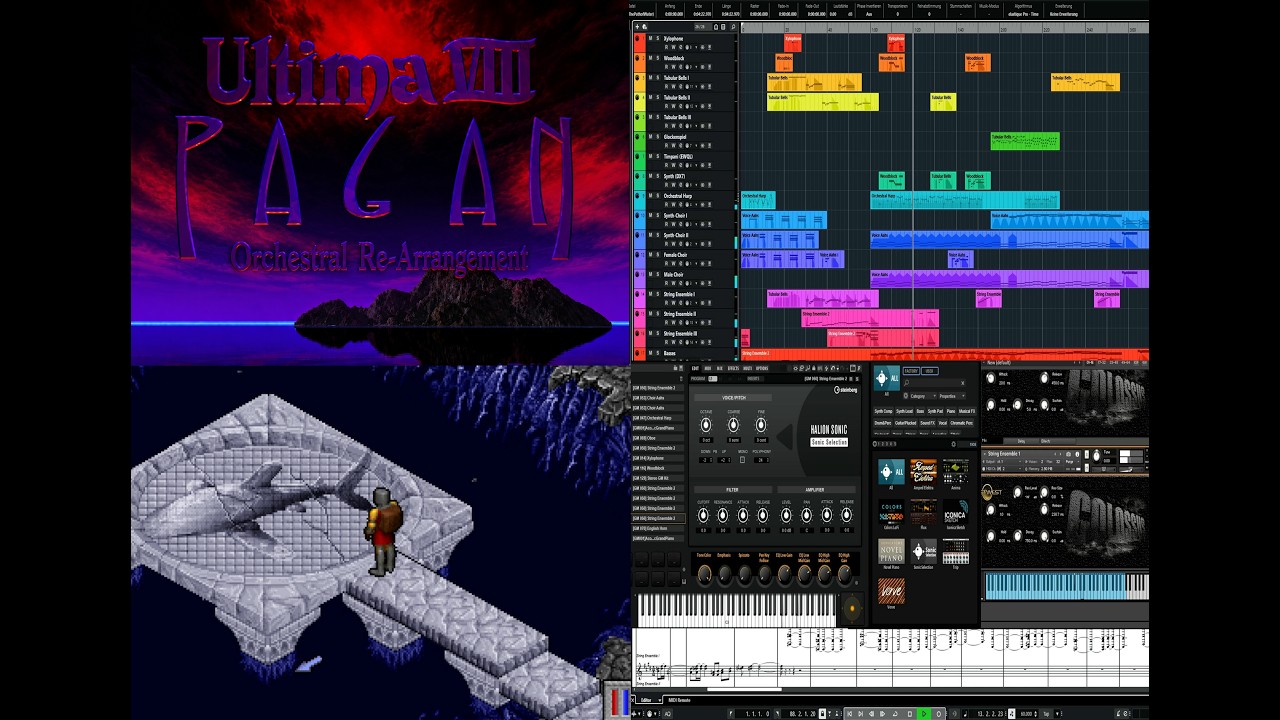
Task: Adjust the Filter Cutoff knob
Action: point(704,514)
